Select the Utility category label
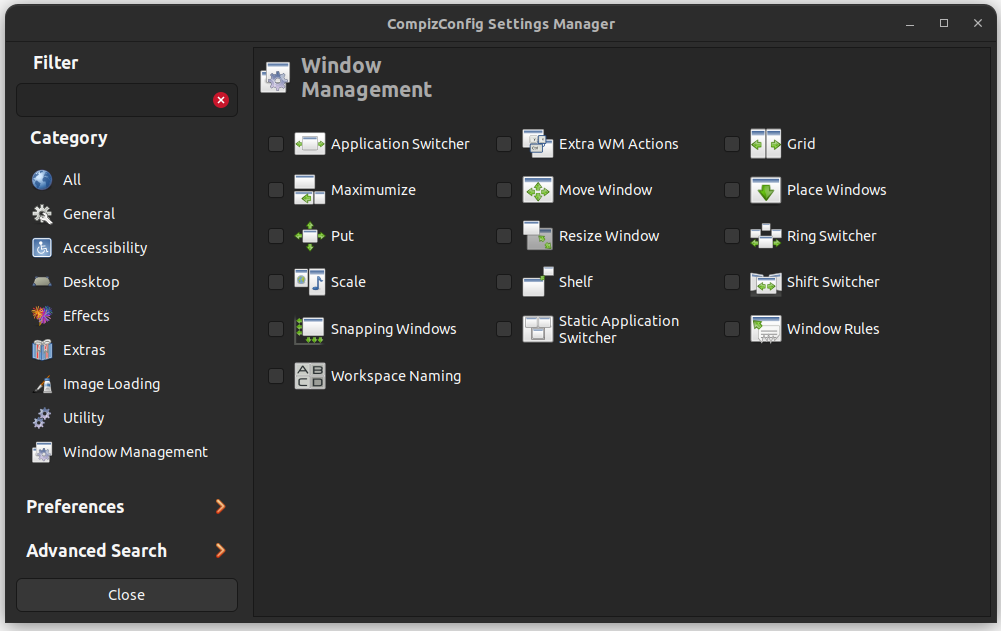1001x631 pixels. (83, 418)
